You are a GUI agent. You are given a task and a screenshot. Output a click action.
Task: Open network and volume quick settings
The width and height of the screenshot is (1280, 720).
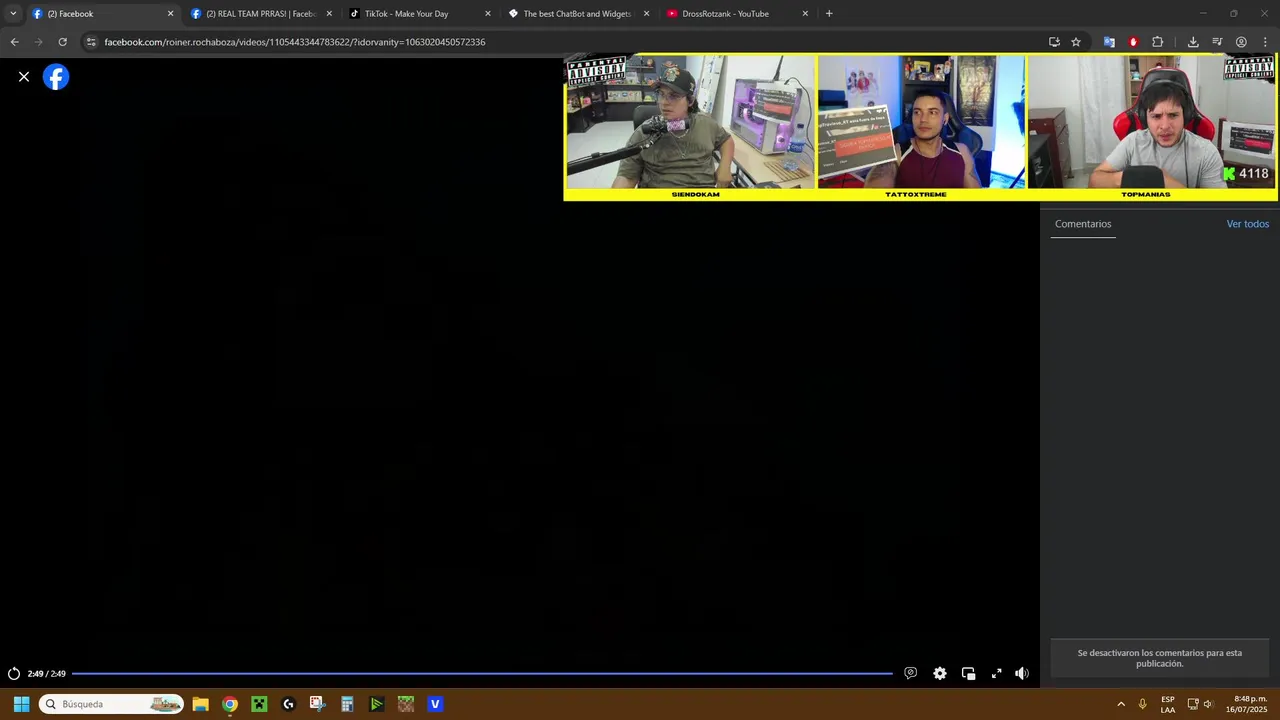tap(1200, 704)
